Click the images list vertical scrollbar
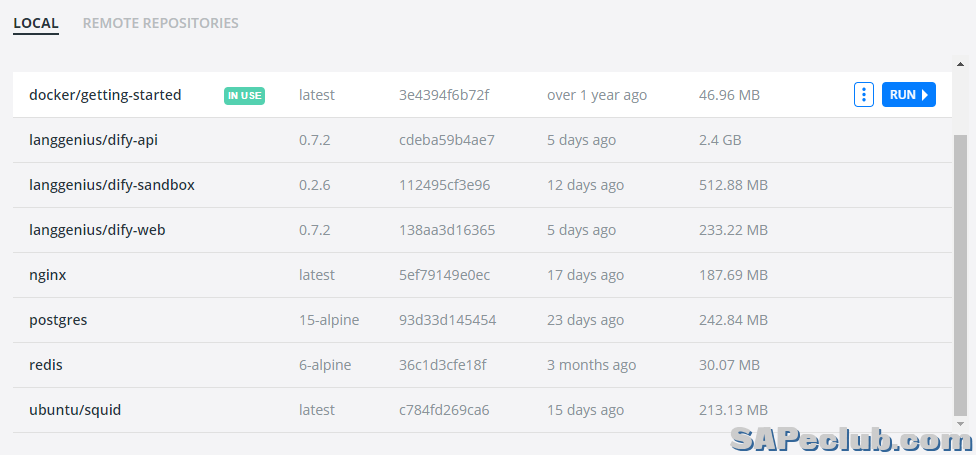Screen dimensions: 976x455 (x=960, y=270)
